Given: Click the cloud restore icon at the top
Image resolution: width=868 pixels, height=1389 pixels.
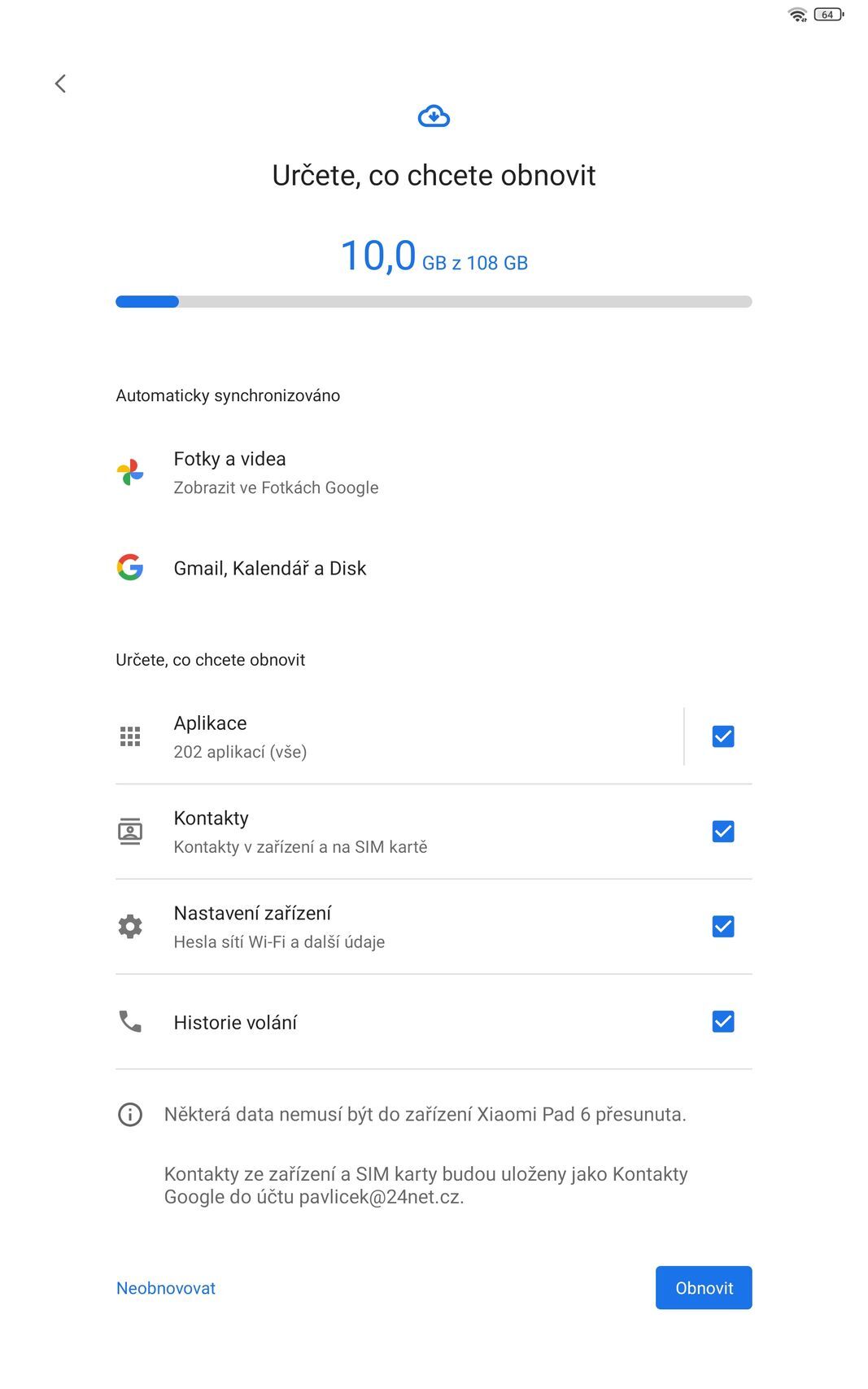Looking at the screenshot, I should [x=434, y=116].
